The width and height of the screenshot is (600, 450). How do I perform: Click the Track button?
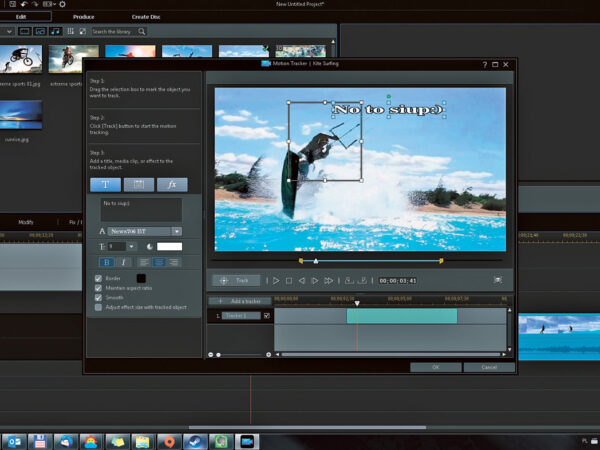235,281
